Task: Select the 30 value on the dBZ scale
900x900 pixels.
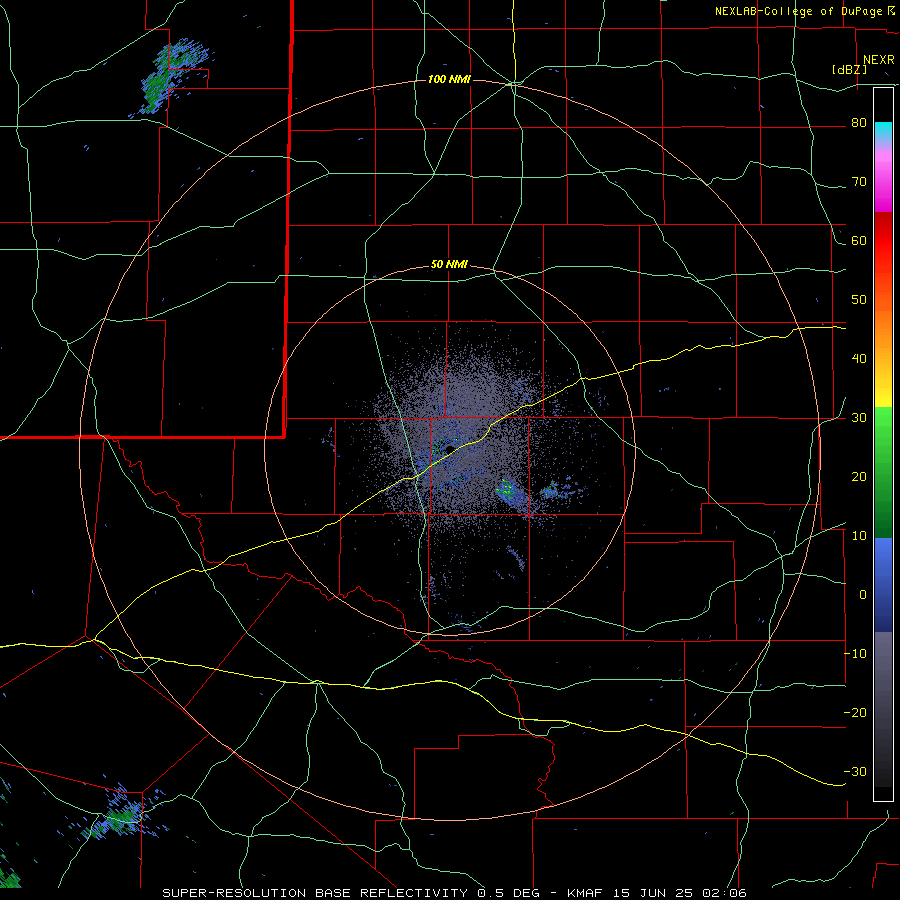Action: click(859, 418)
